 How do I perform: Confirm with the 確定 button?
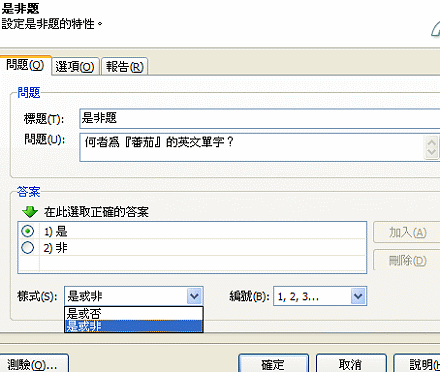pos(273,364)
